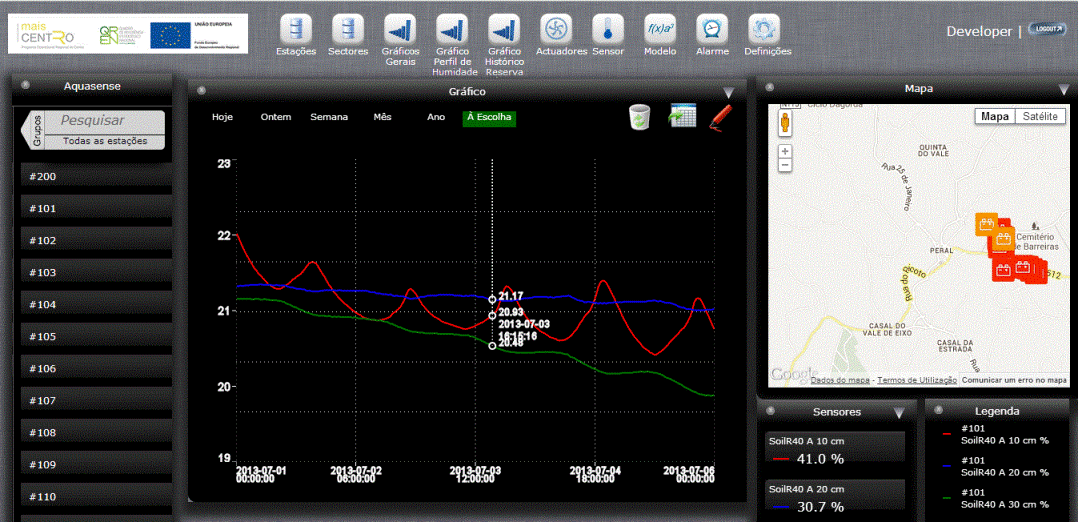
Task: Open Dados do mapa link
Action: (x=841, y=380)
